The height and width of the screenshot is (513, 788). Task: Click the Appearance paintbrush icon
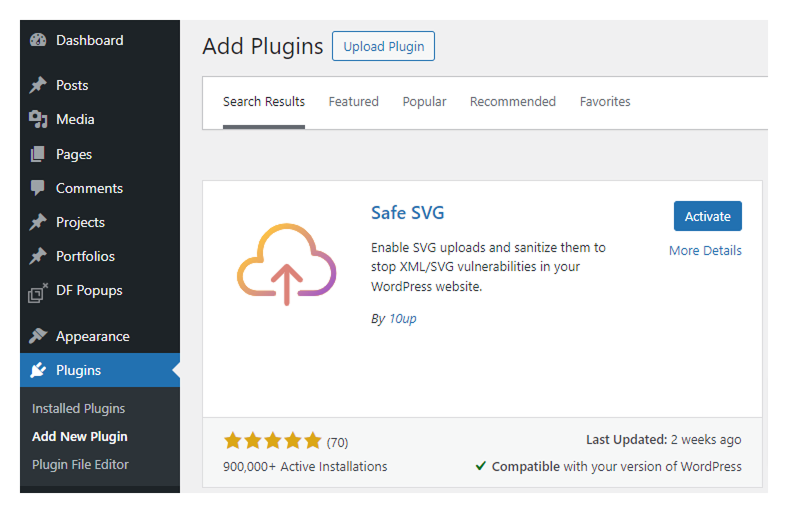pos(38,336)
